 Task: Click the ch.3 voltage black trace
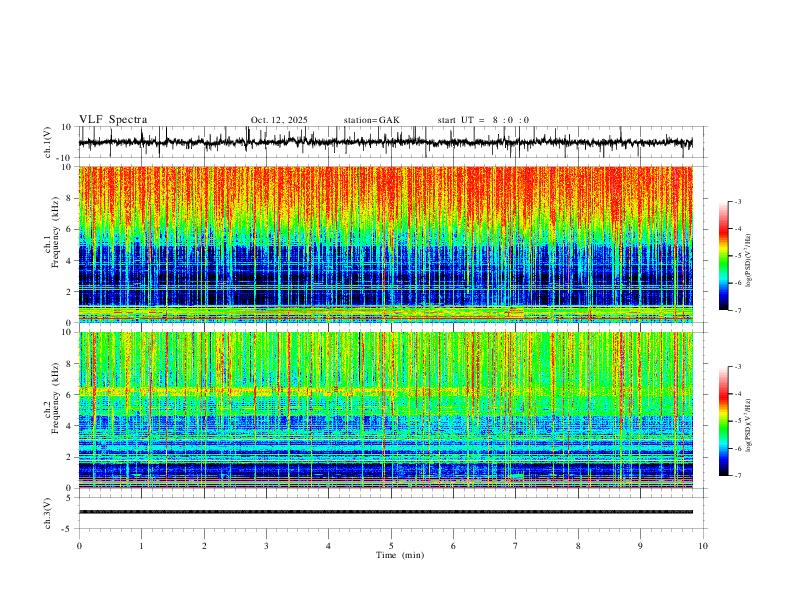click(386, 512)
